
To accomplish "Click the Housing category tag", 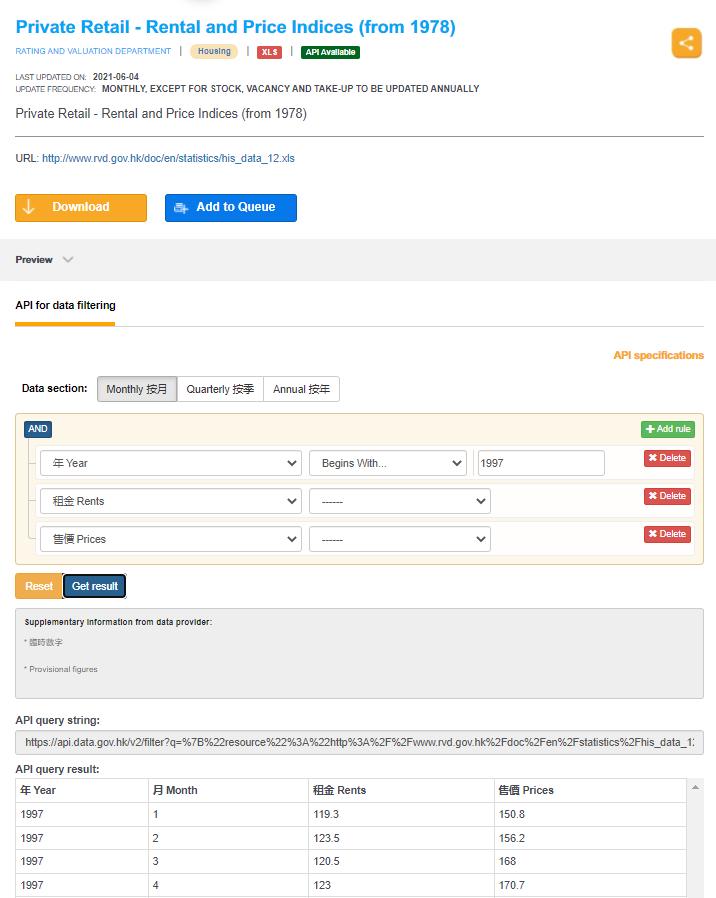I will tap(214, 52).
